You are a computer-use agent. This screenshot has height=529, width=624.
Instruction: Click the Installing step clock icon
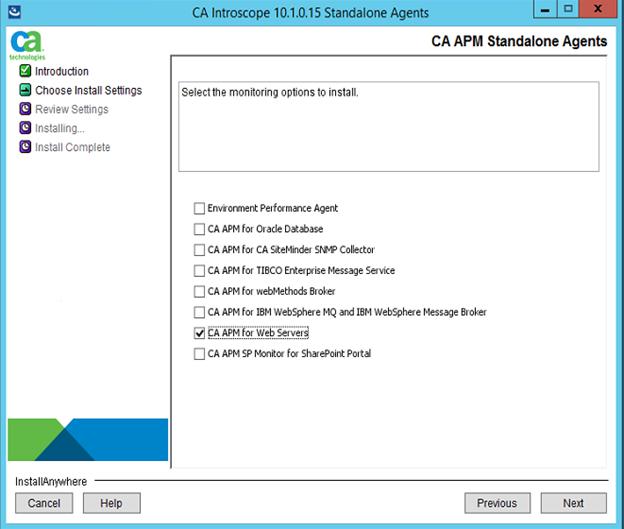(25, 128)
